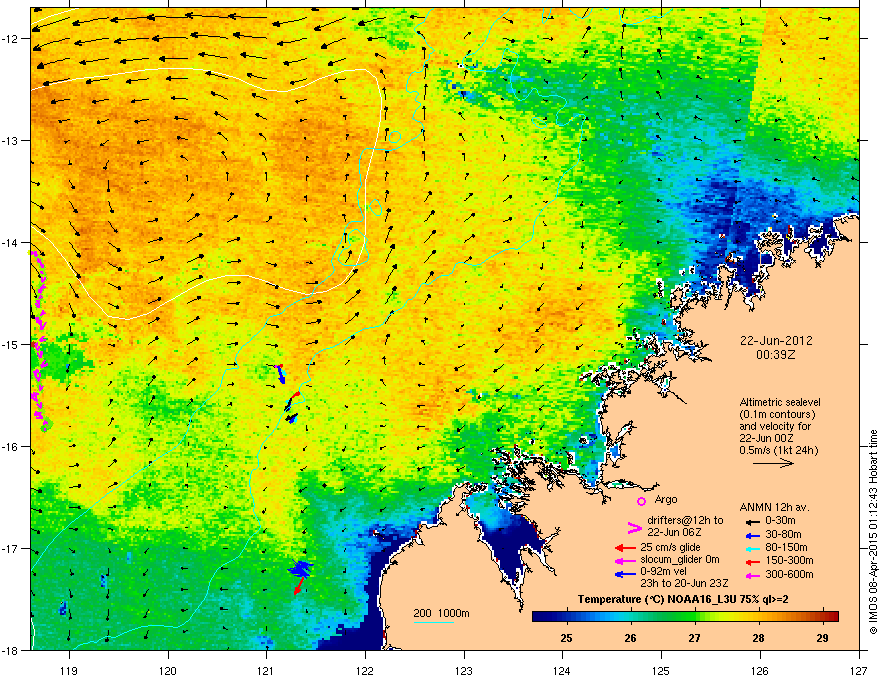This screenshot has height=680, width=880.
Task: Click the 122 longitude axis label
Action: click(365, 670)
